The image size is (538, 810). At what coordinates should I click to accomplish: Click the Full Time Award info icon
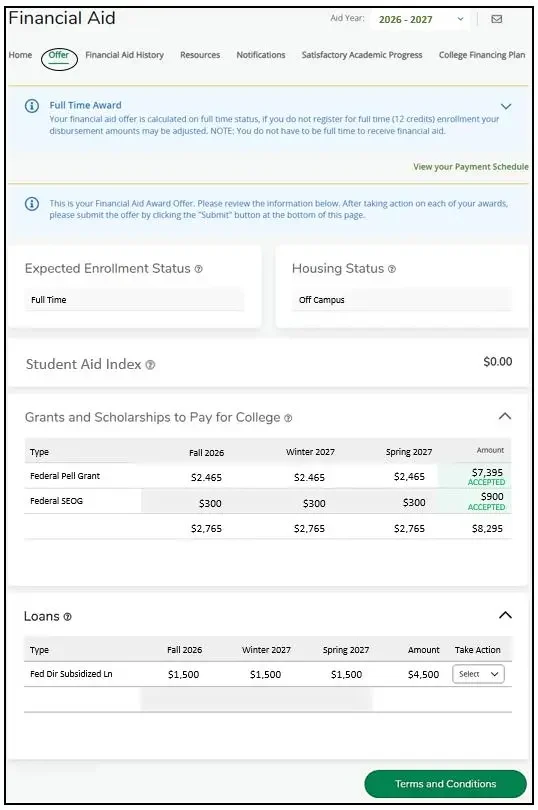32,106
